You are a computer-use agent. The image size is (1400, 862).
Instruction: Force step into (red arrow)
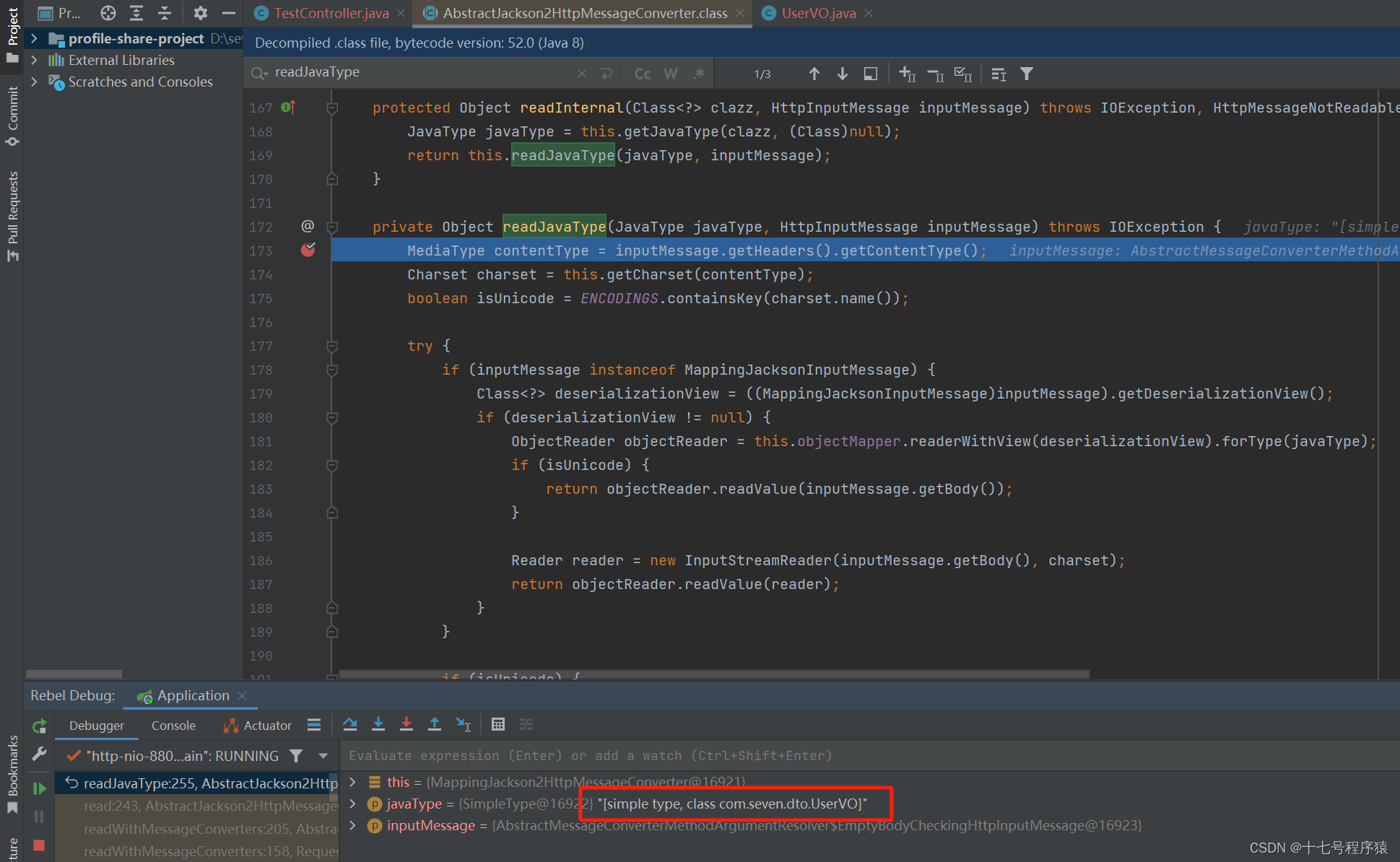[x=406, y=724]
